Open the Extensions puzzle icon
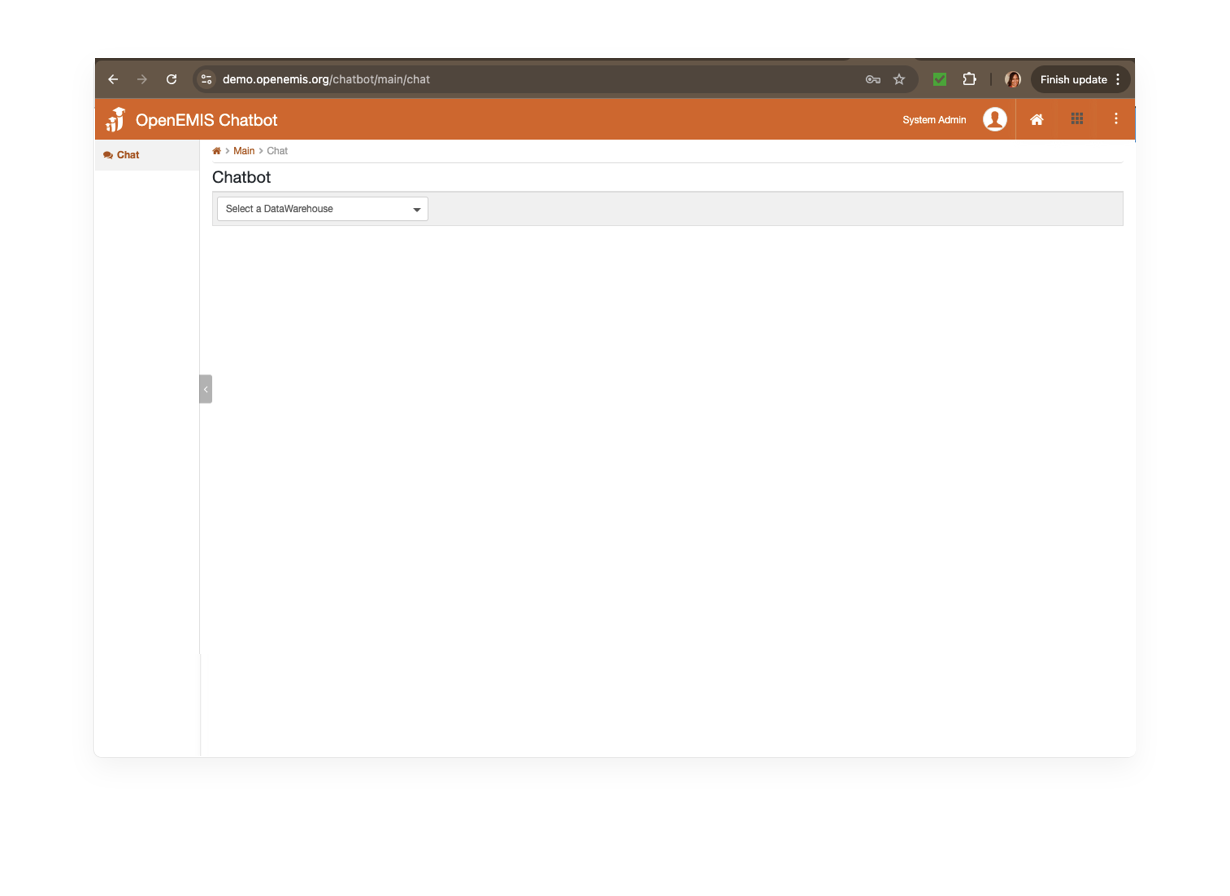 pyautogui.click(x=969, y=79)
